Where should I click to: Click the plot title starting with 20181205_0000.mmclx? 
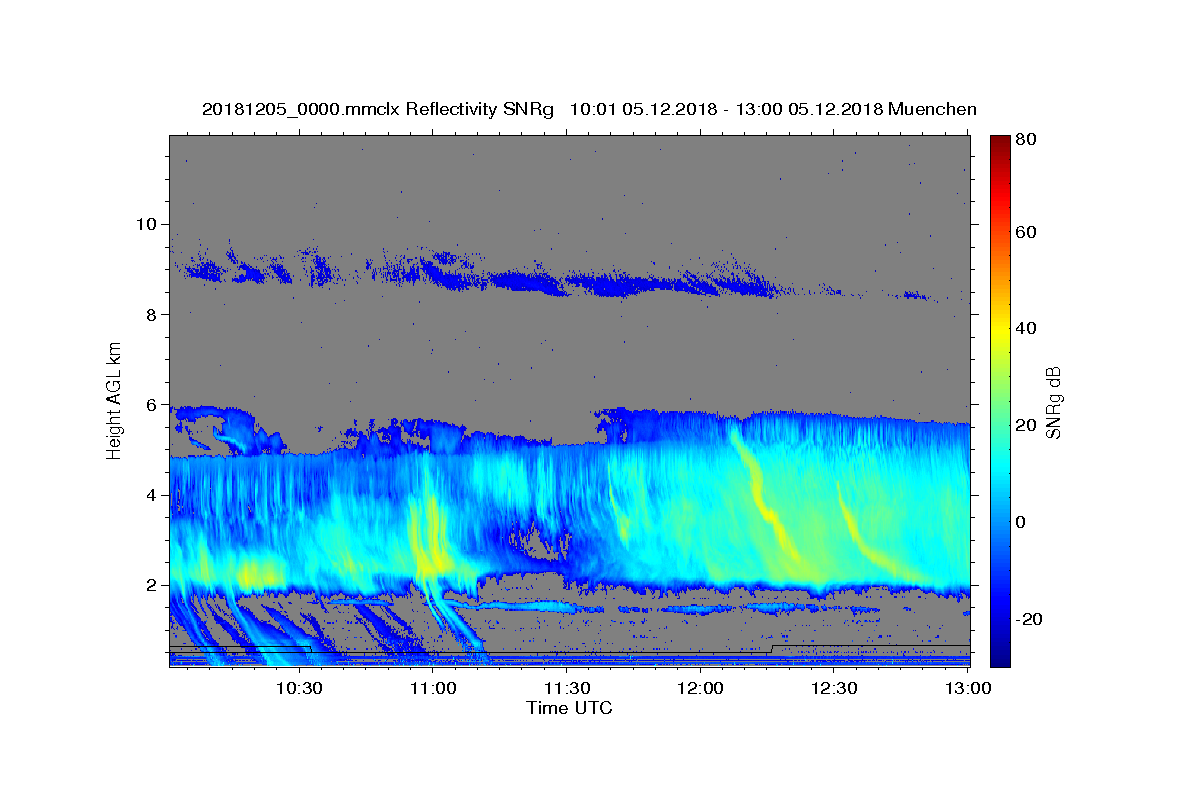click(589, 110)
